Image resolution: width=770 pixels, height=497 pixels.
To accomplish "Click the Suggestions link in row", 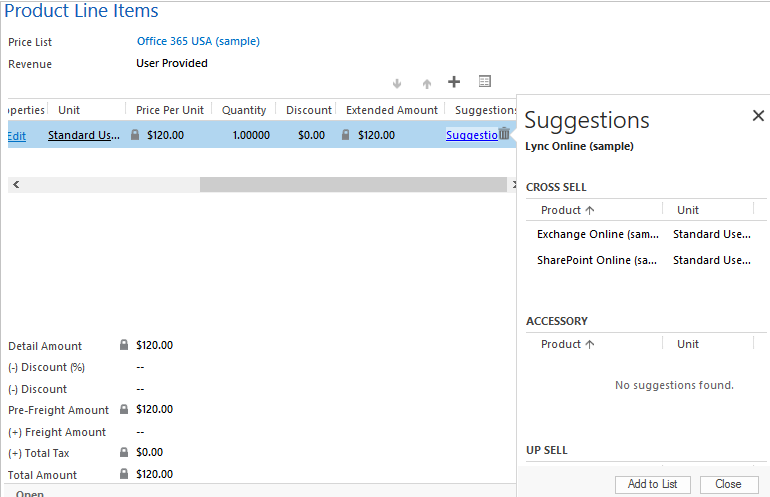I will pyautogui.click(x=472, y=135).
